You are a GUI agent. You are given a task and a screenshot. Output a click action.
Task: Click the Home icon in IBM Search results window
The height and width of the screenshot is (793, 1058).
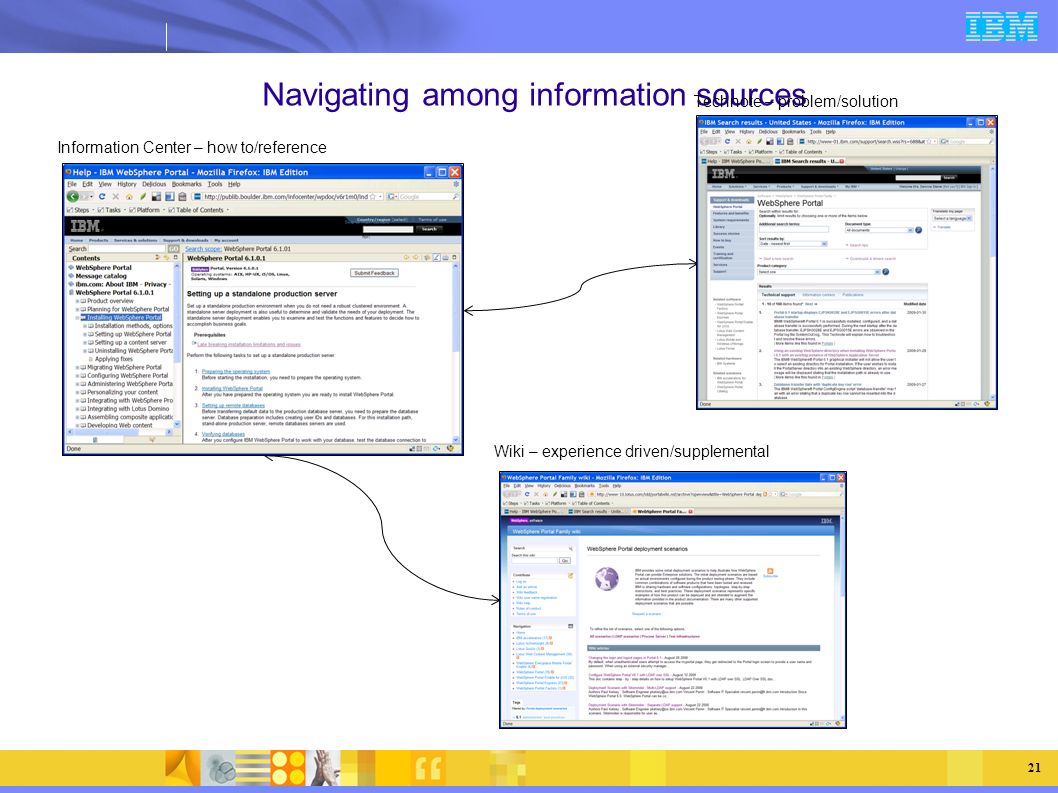pyautogui.click(x=748, y=142)
